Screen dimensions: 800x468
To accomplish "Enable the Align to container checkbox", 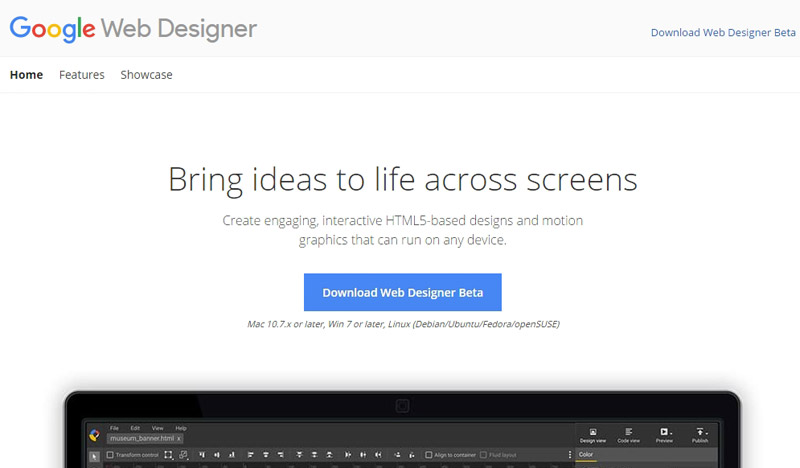I will (x=429, y=455).
